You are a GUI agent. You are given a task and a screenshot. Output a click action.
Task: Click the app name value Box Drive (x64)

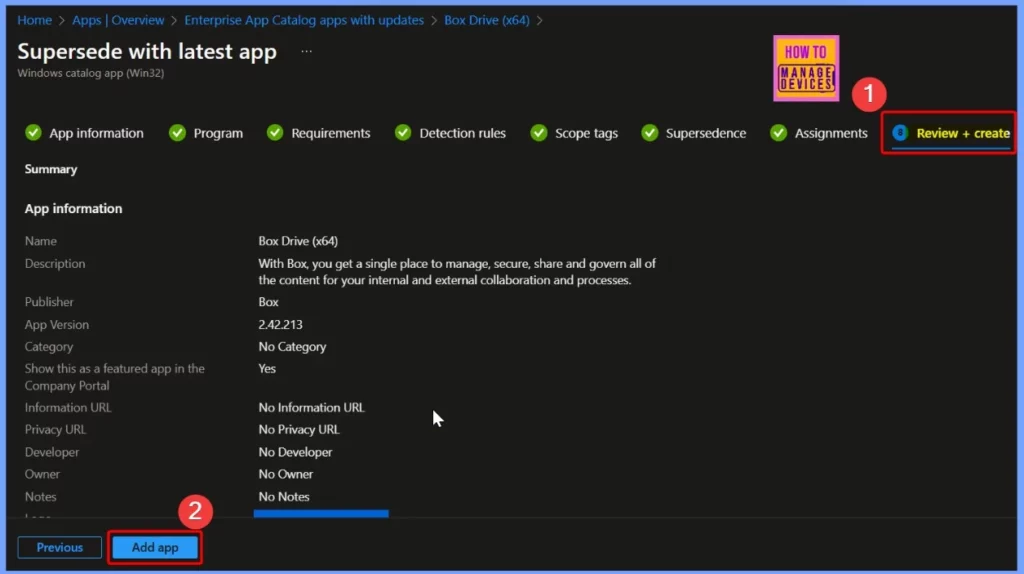(298, 241)
